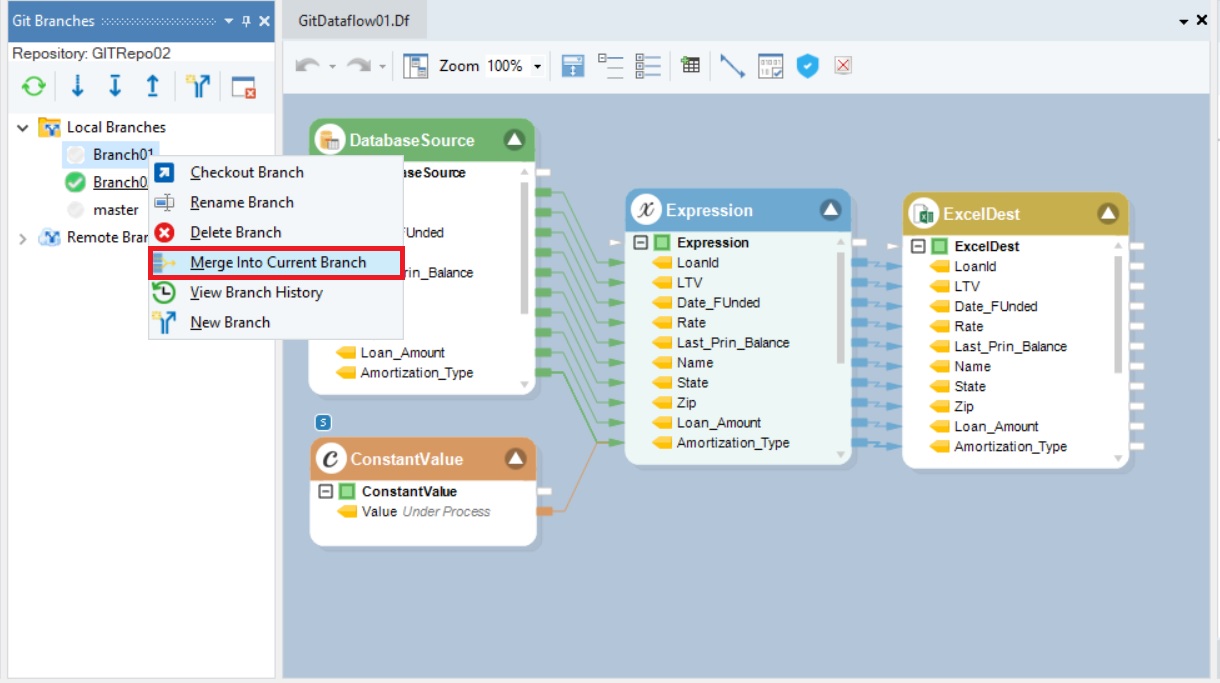Expand the Remote Branches tree node
Image resolution: width=1220 pixels, height=683 pixels.
[x=23, y=238]
